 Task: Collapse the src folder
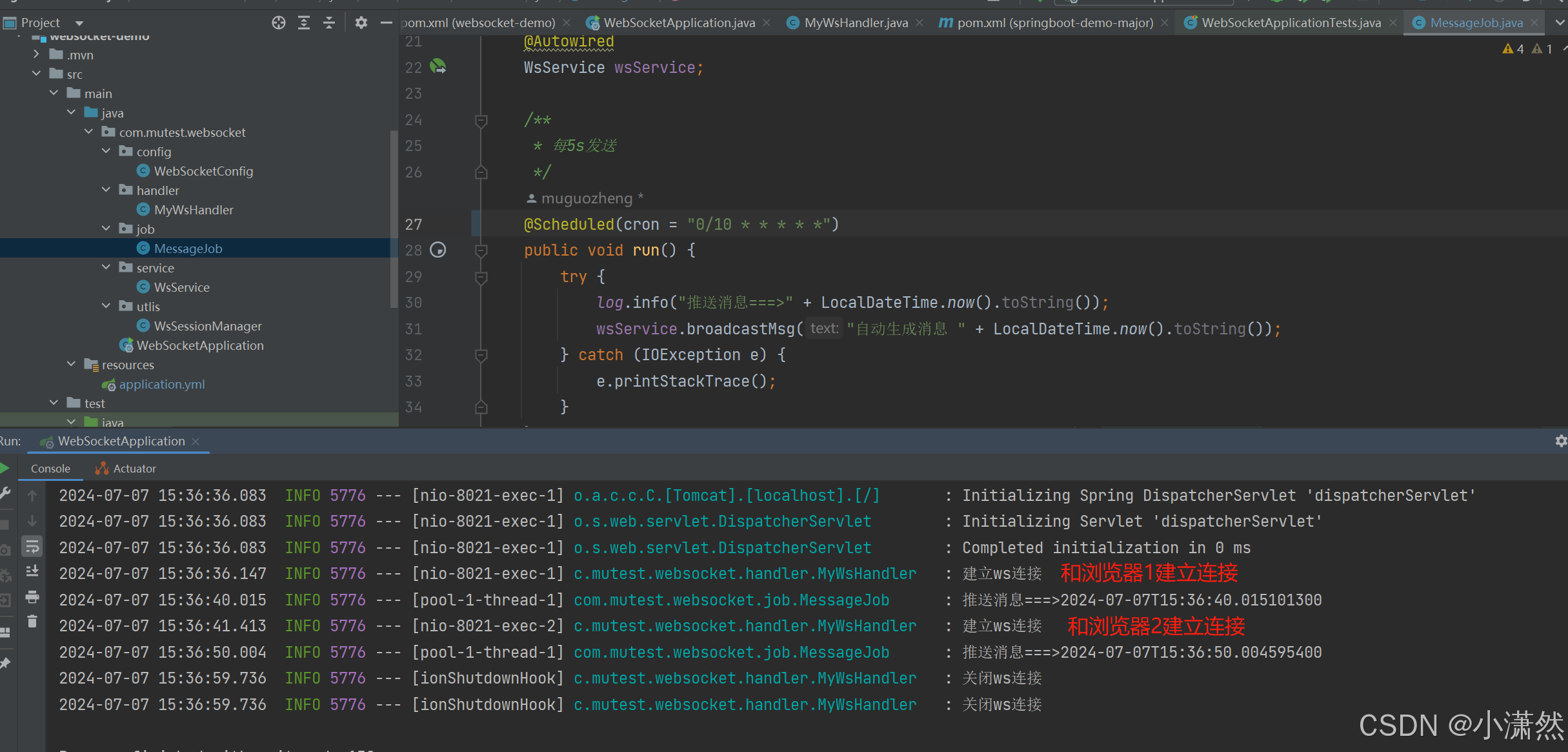click(x=37, y=74)
